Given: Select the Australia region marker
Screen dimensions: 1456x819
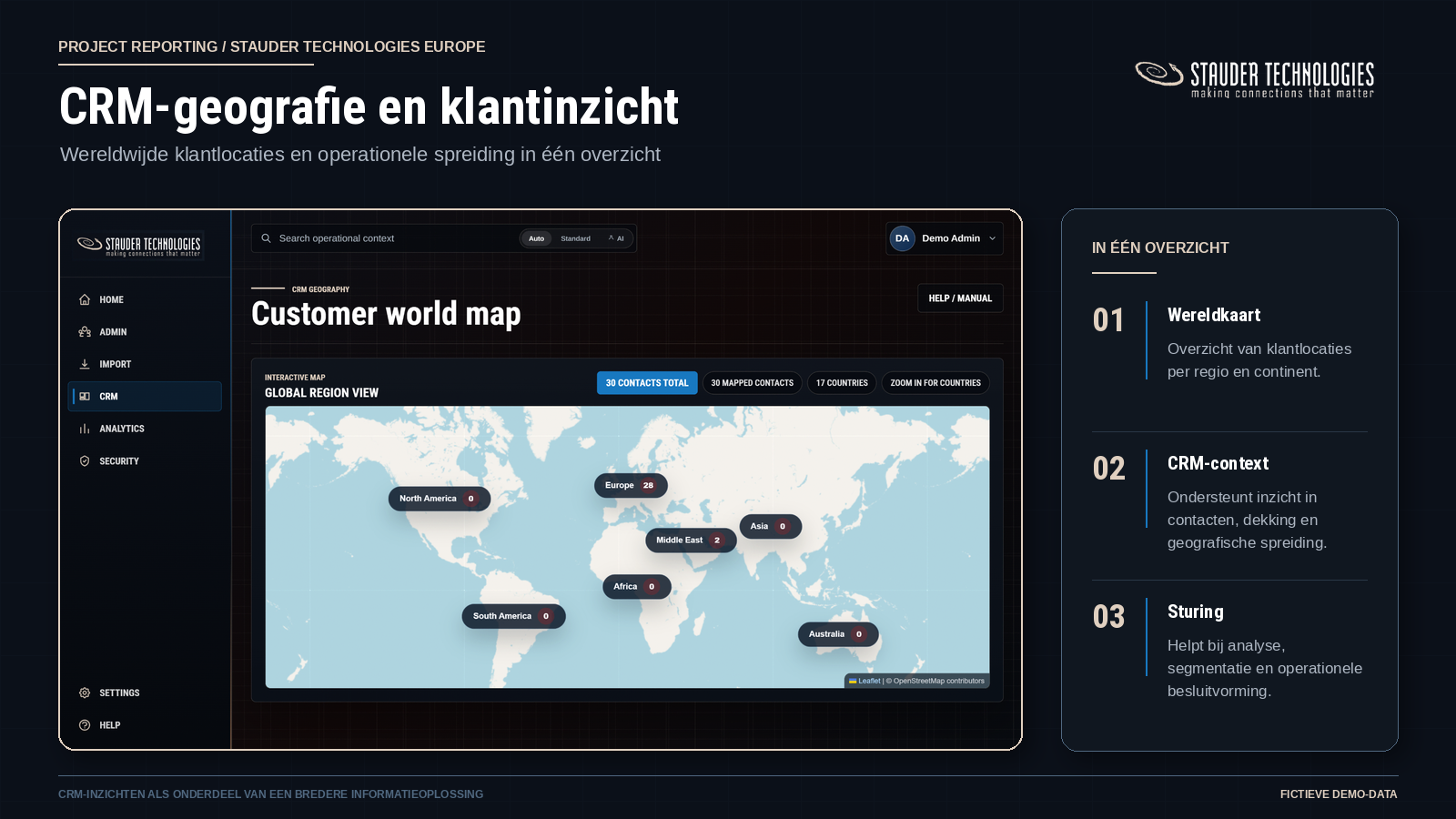Looking at the screenshot, I should pyautogui.click(x=838, y=634).
